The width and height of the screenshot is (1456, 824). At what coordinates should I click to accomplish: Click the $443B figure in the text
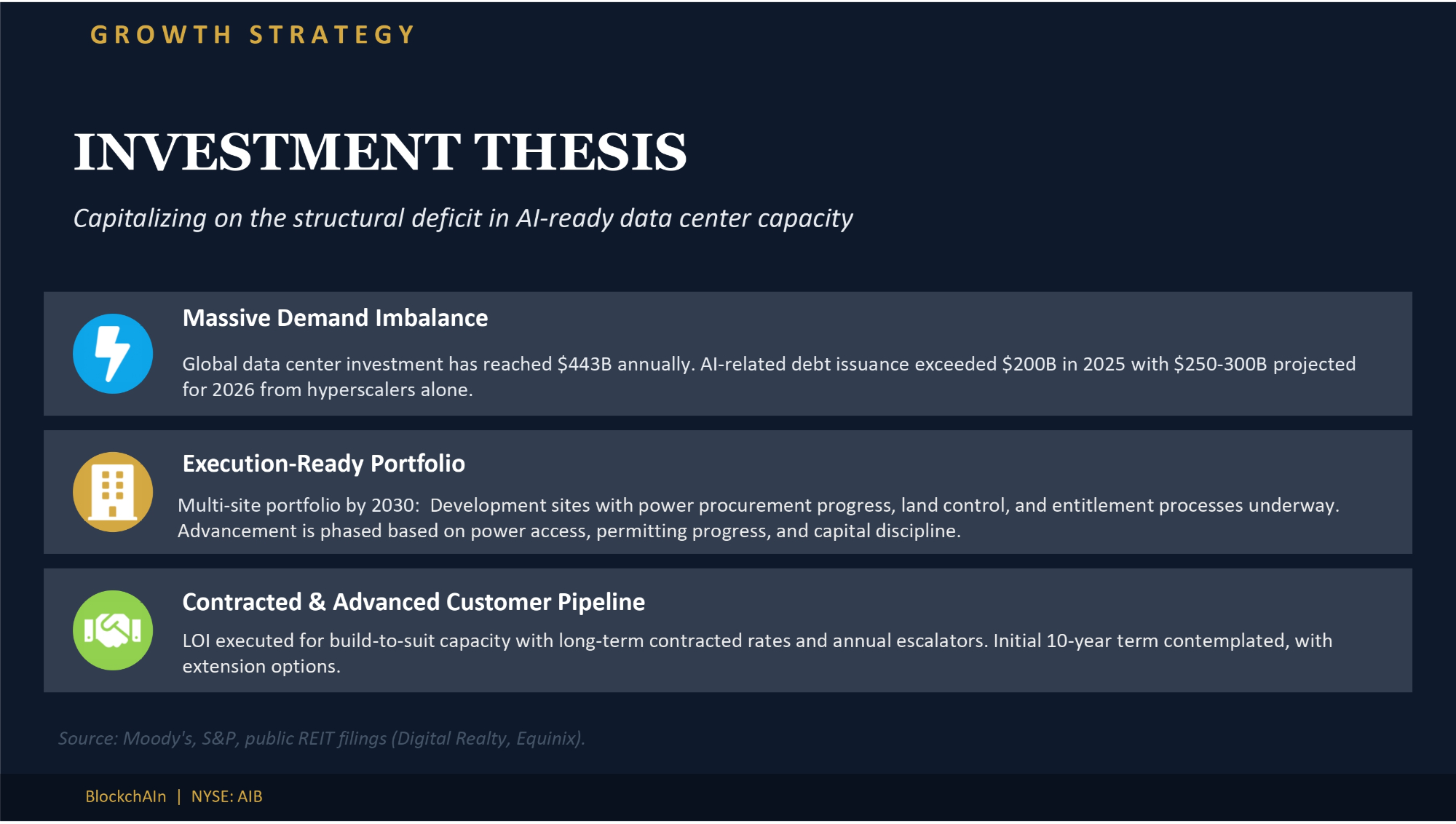tap(584, 364)
